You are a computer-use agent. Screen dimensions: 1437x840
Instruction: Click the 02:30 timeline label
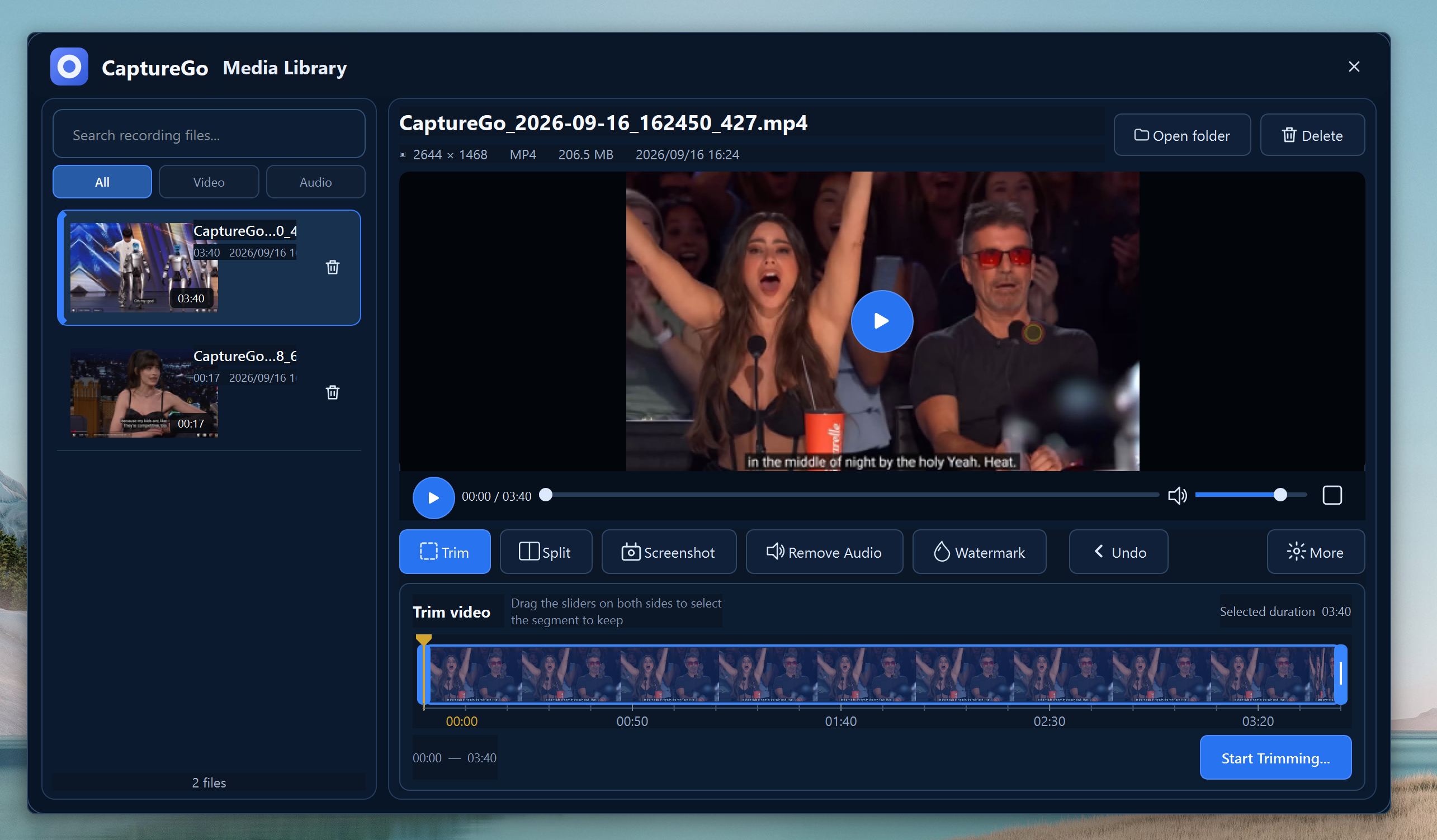pyautogui.click(x=1048, y=721)
